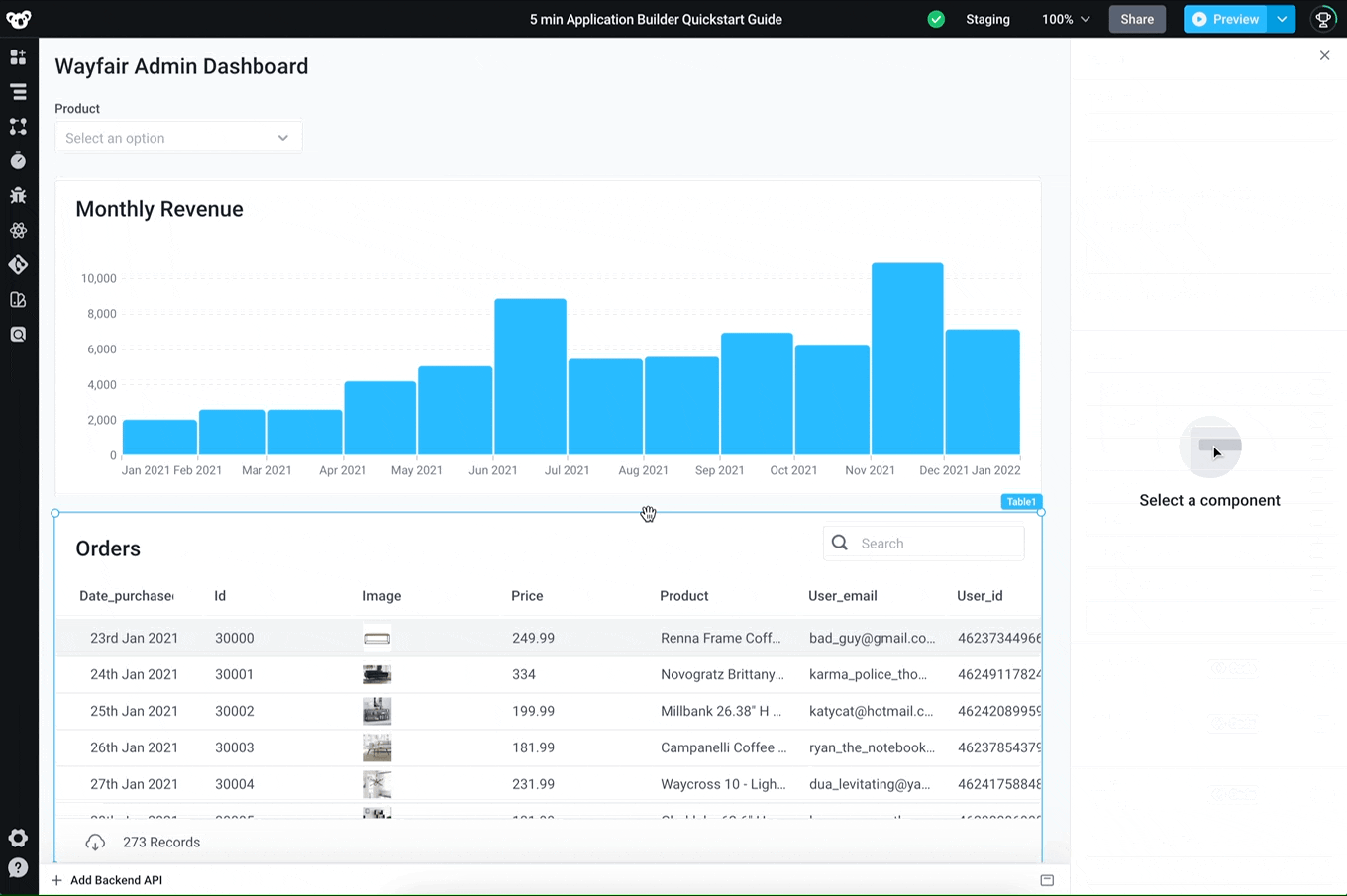This screenshot has height=896, width=1347.
Task: Open the bug debugger icon
Action: [18, 196]
